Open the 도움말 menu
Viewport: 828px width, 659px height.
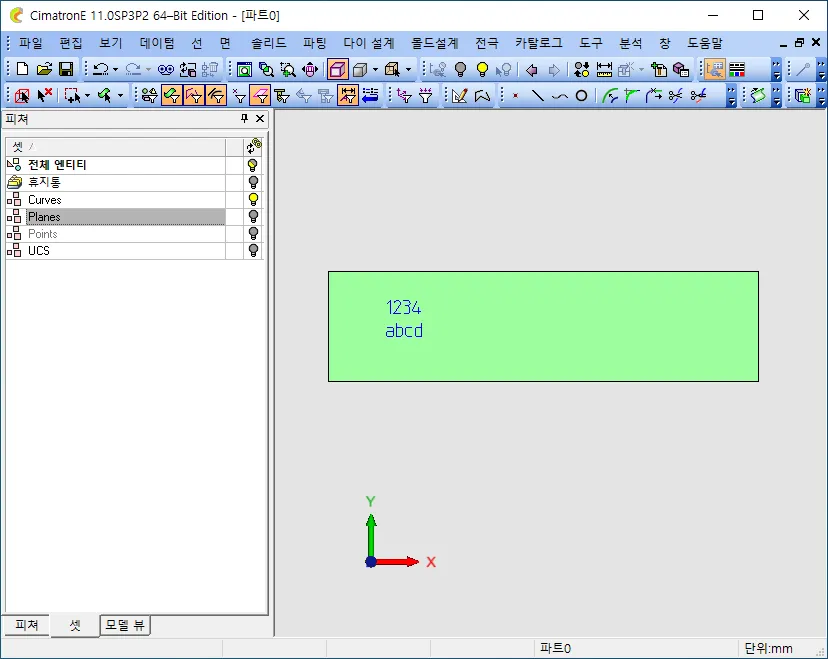coord(705,43)
